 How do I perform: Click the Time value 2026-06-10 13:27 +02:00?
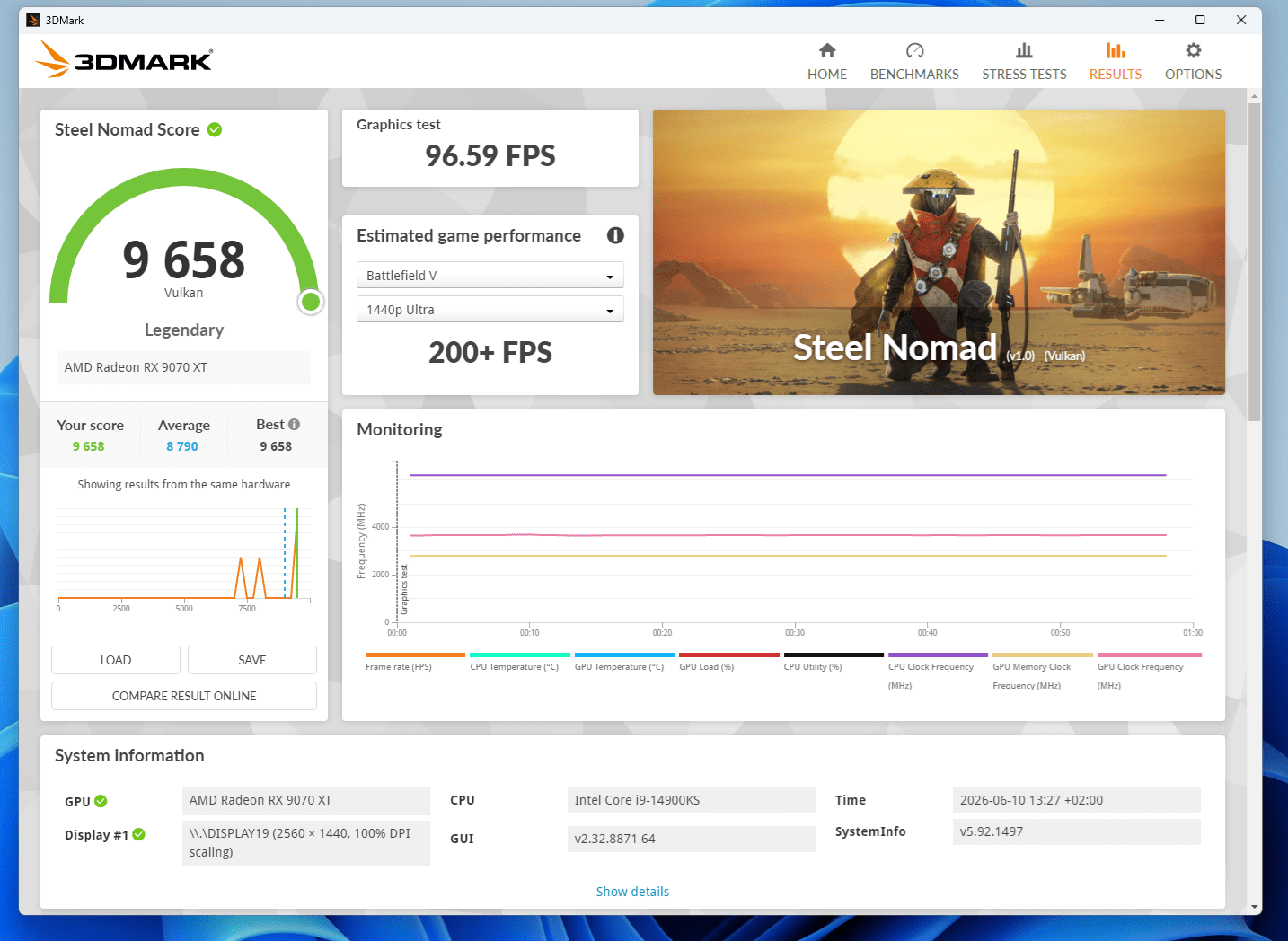click(x=1077, y=801)
